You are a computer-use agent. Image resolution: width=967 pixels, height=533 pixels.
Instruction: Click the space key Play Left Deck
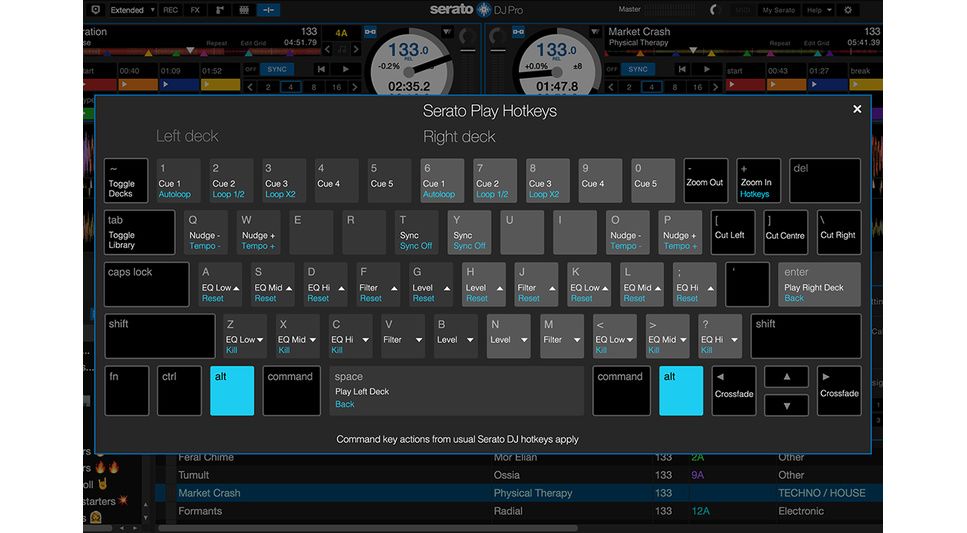click(x=457, y=390)
